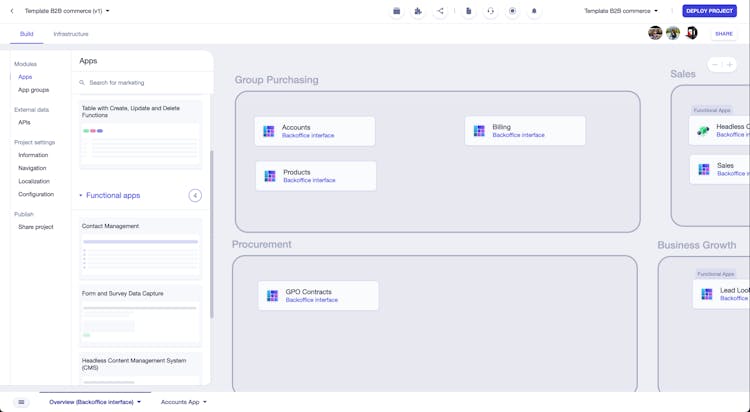Click the share-nodes icon in toolbar
Screen dimensions: 750x412
pos(440,11)
